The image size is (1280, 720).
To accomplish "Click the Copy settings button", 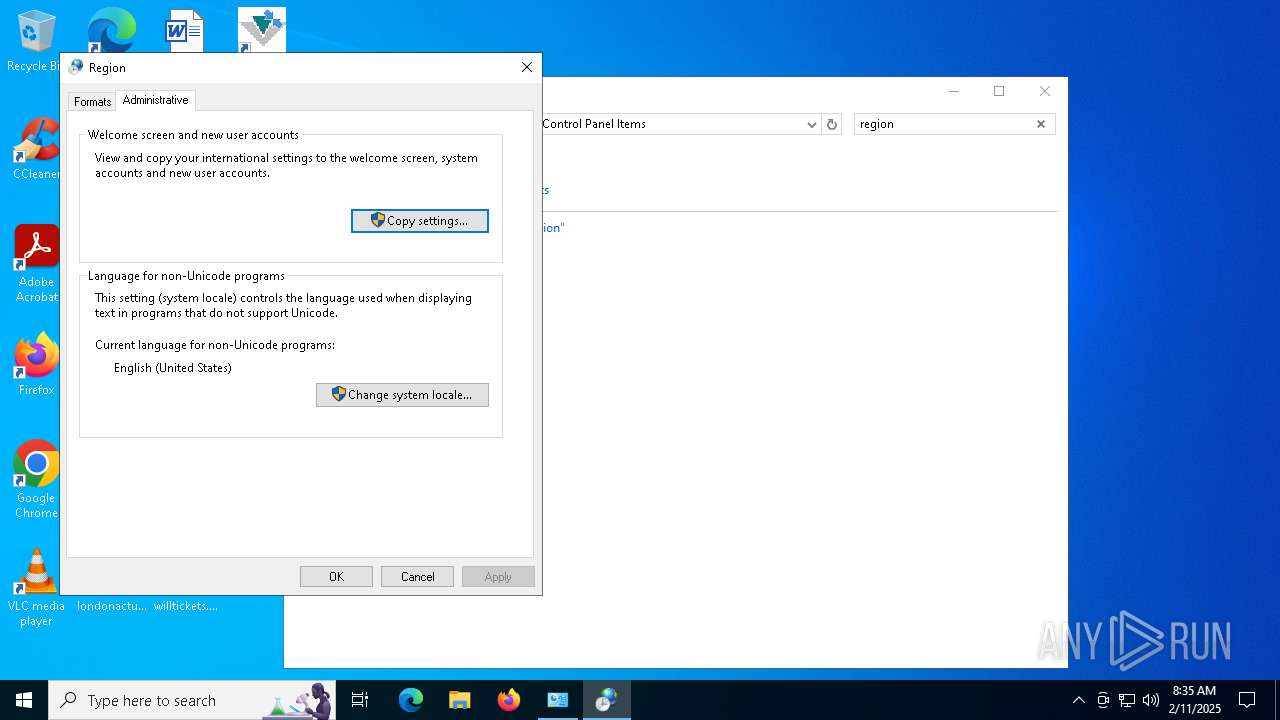I will tap(420, 220).
